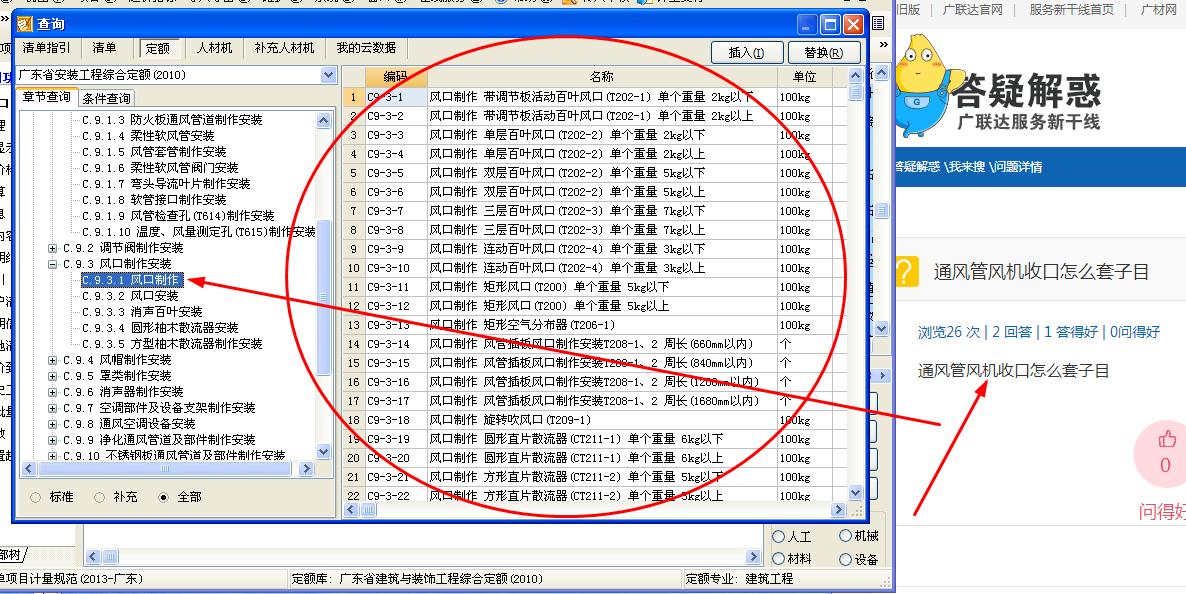
Task: Click the 编码 column header
Action: 396,76
